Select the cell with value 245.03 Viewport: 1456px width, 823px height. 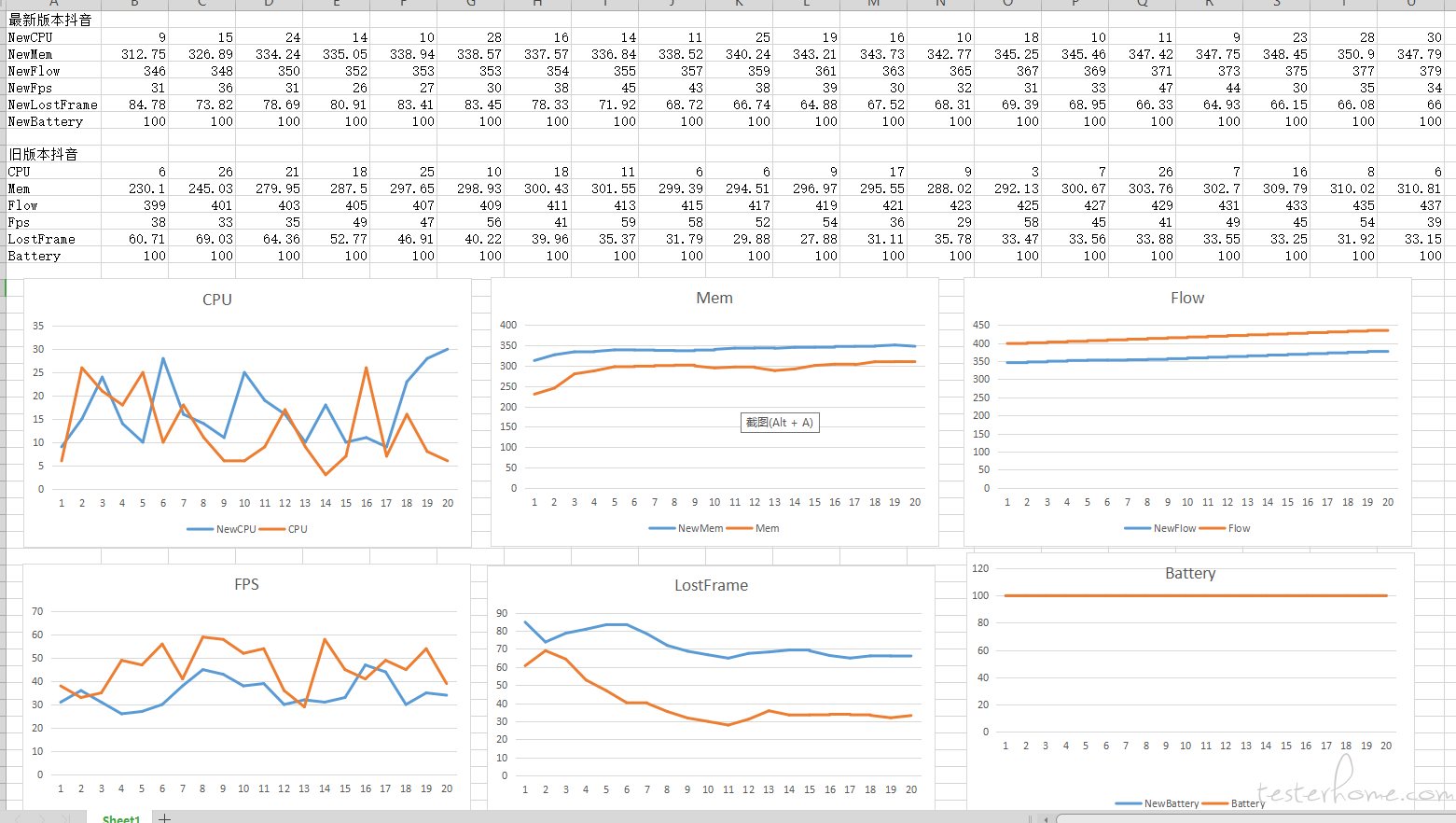(202, 188)
